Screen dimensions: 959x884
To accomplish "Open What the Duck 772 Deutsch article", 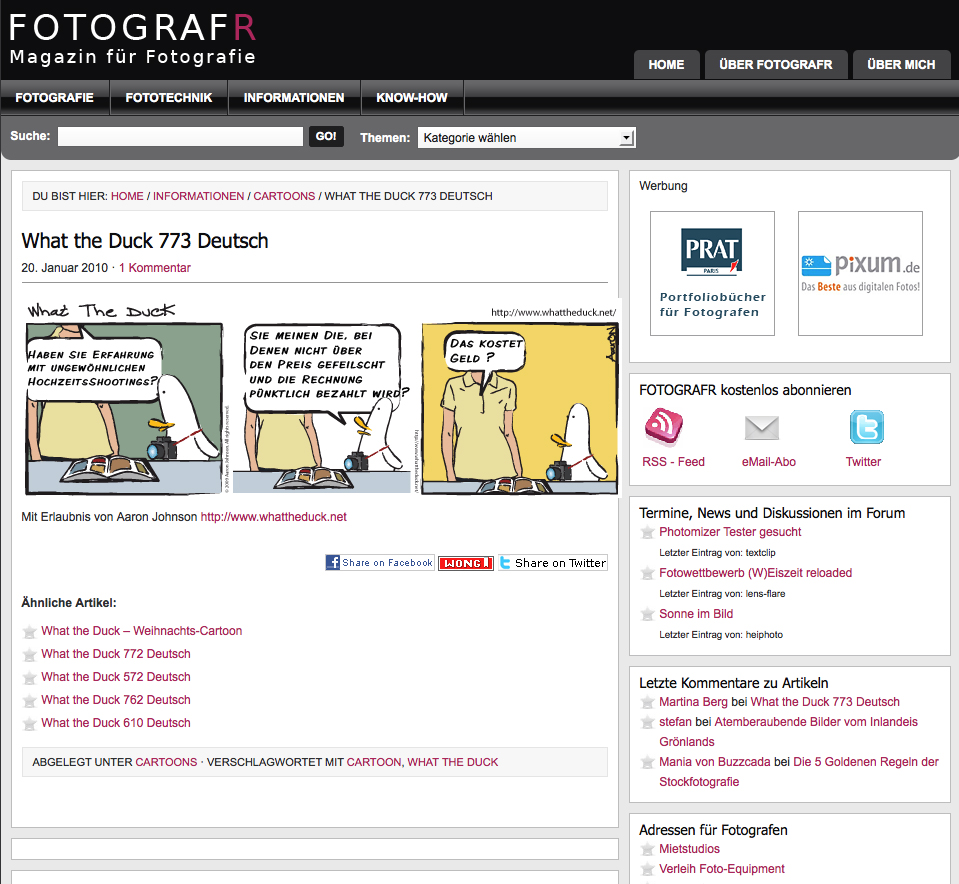I will tap(116, 654).
